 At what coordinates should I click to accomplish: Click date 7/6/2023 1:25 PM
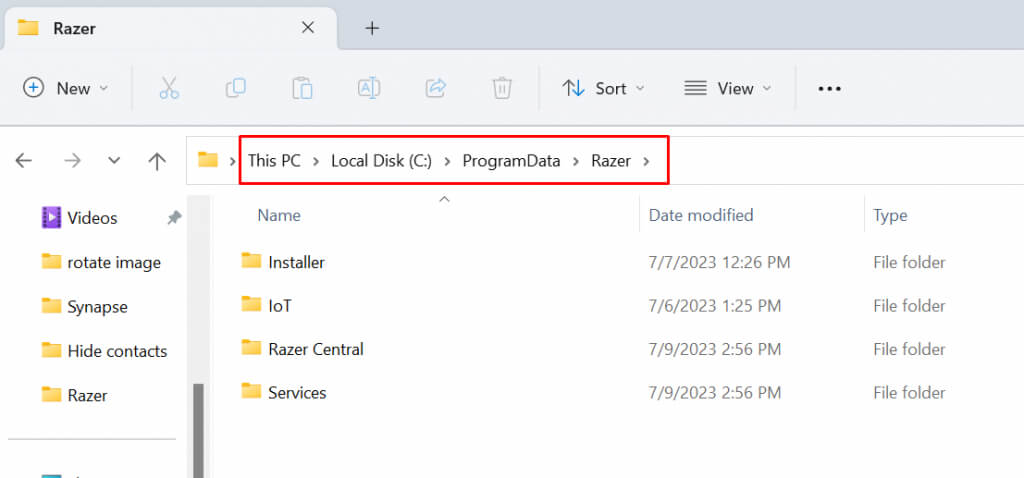tap(714, 306)
